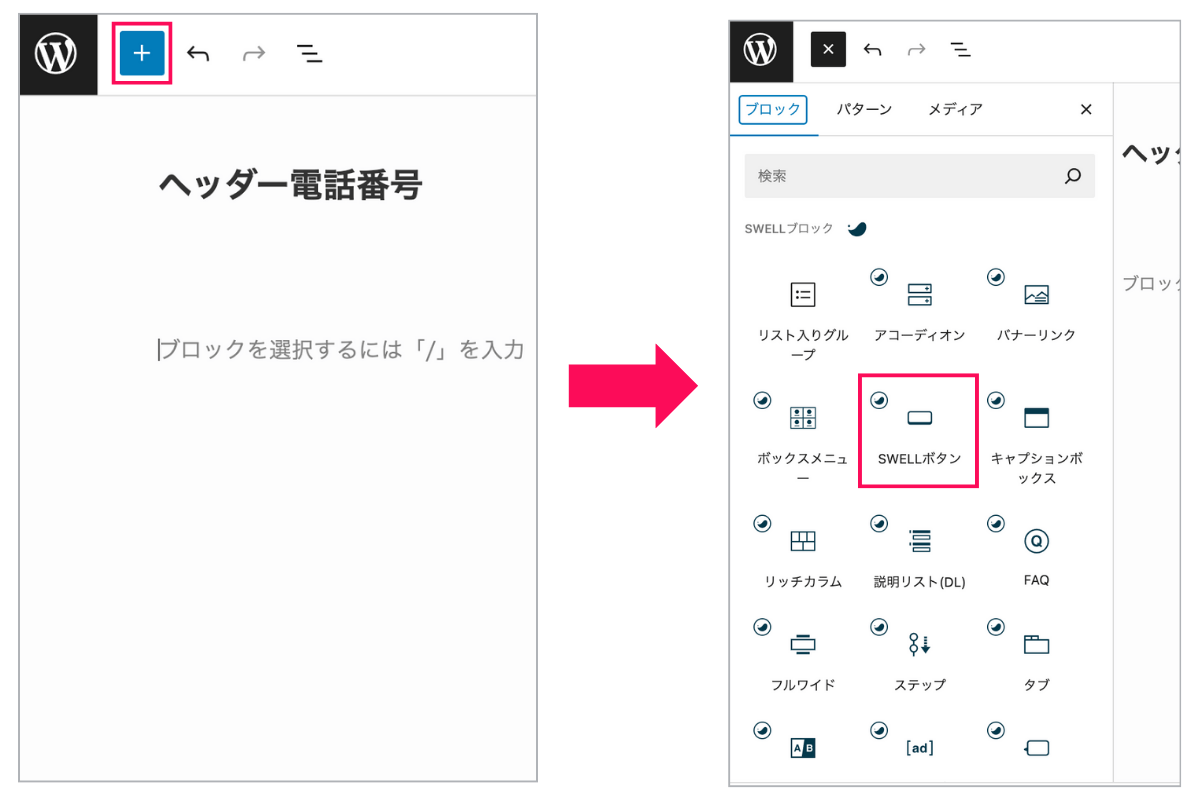Undo in the right editor toolbar
Screen dimensions: 1200x800
[x=873, y=50]
